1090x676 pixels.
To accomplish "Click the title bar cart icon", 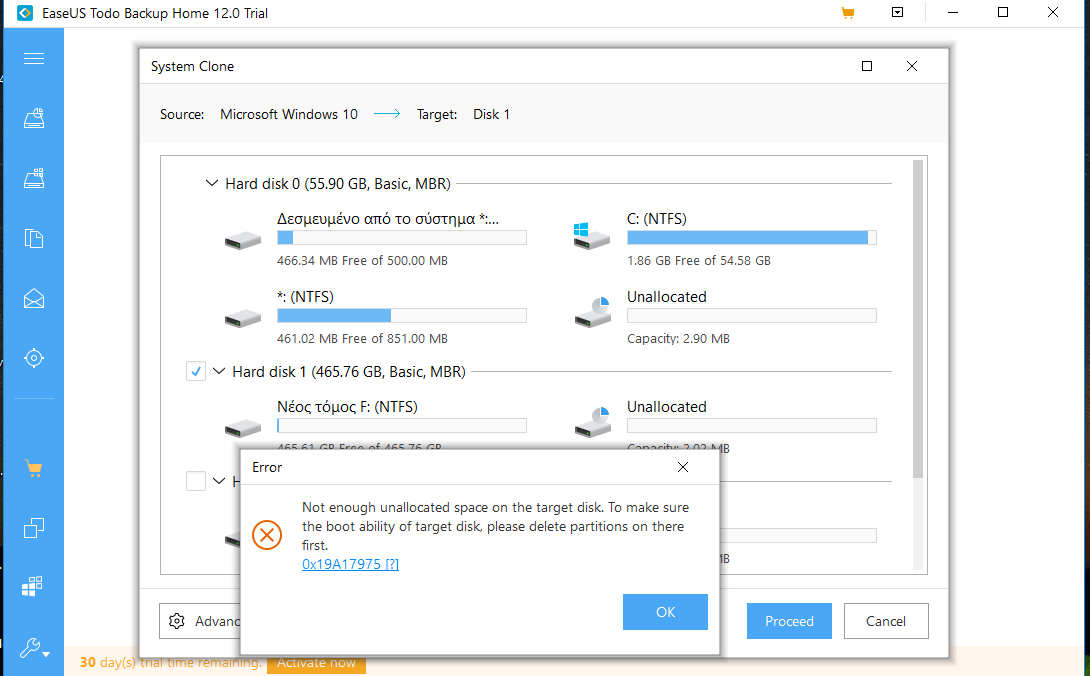I will click(x=847, y=13).
